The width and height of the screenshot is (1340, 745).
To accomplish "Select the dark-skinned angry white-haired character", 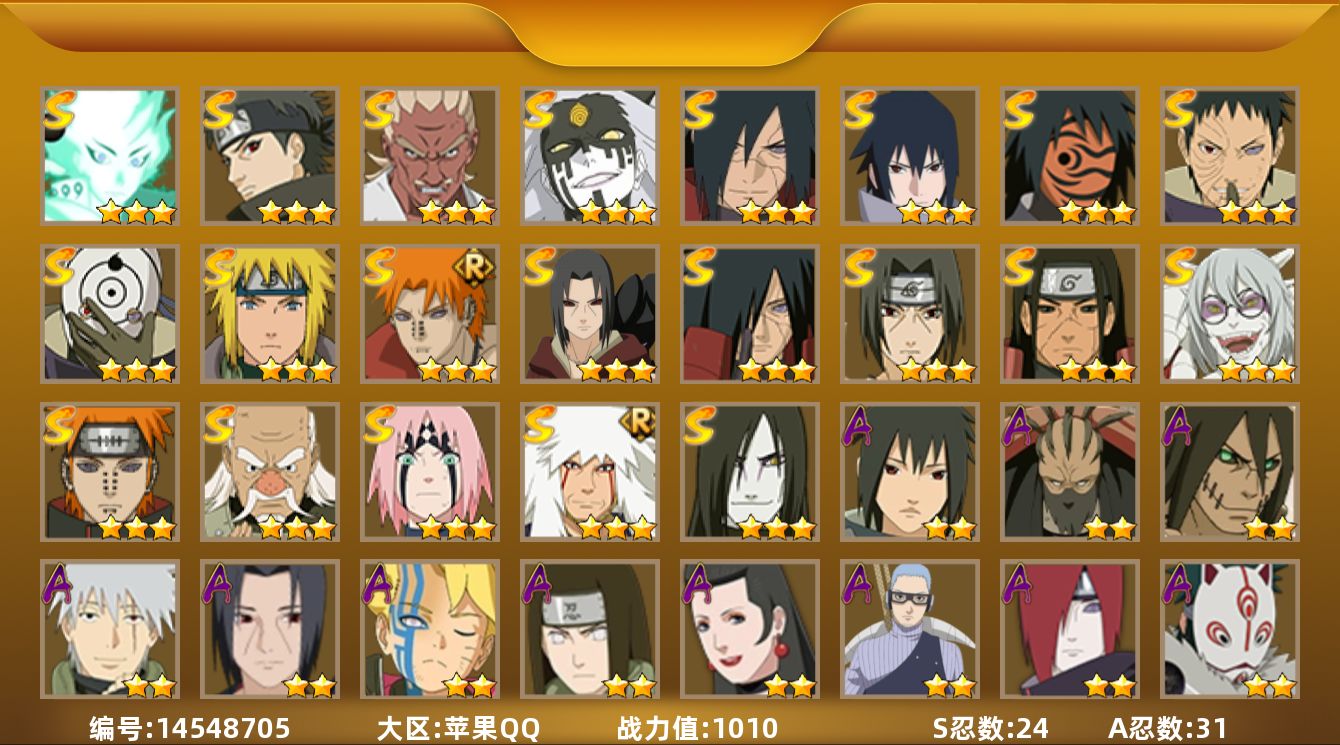I will tap(429, 155).
